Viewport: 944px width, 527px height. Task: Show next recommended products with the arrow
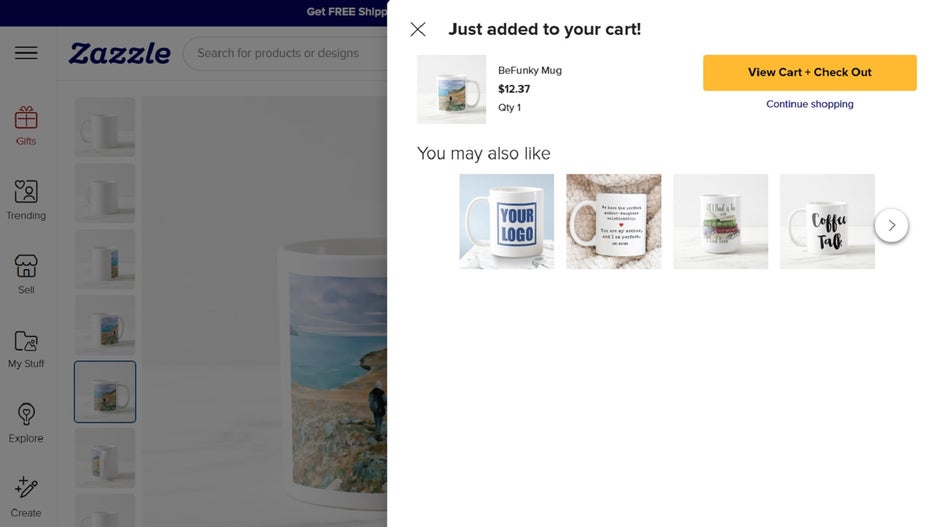click(891, 225)
